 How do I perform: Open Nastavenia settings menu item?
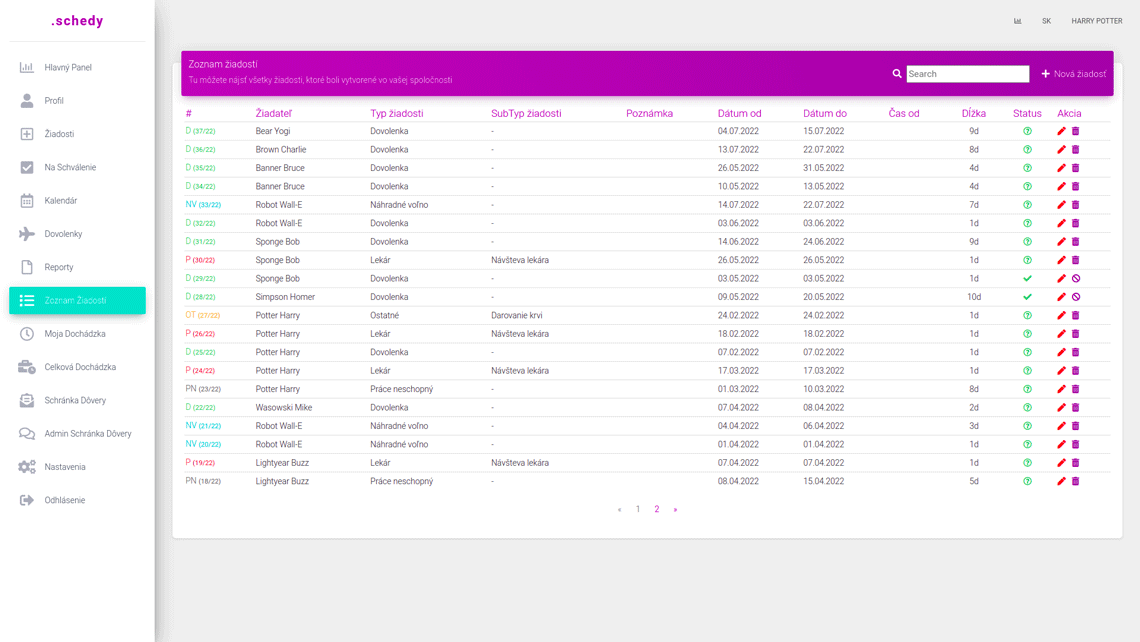(65, 467)
